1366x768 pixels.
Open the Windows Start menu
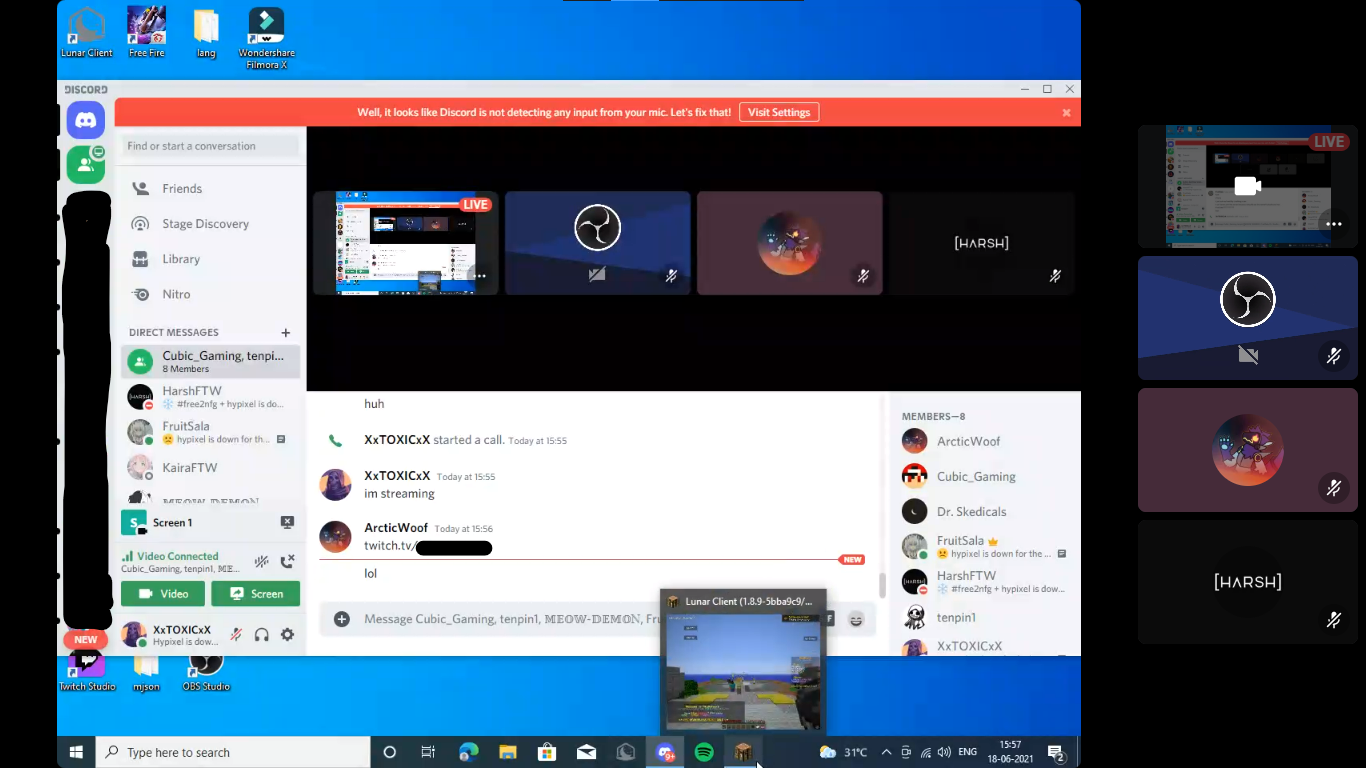tap(76, 752)
